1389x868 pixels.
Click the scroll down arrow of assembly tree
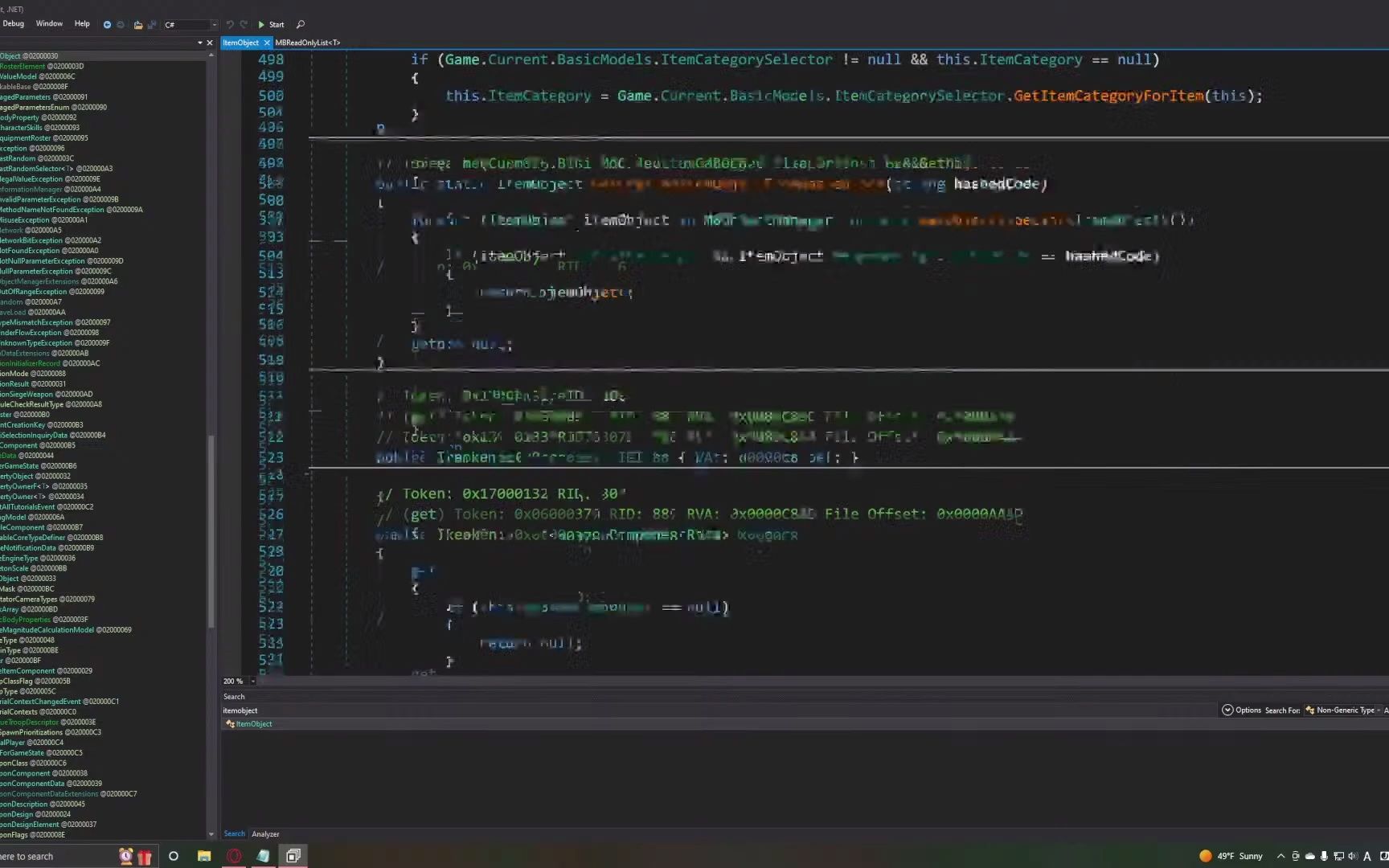(211, 834)
